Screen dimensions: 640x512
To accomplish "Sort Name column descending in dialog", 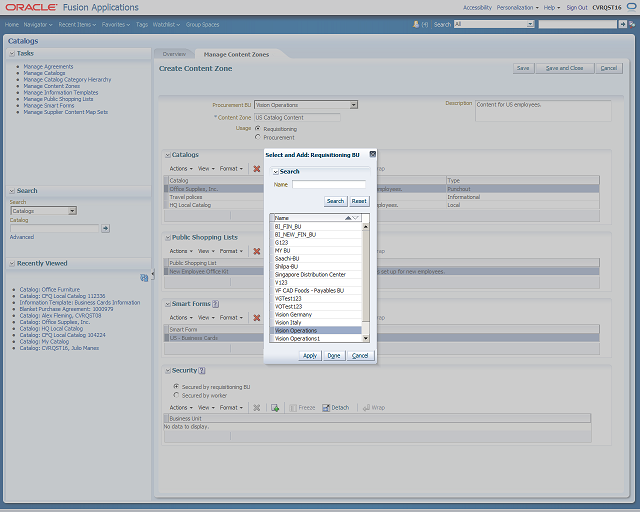I will [356, 218].
